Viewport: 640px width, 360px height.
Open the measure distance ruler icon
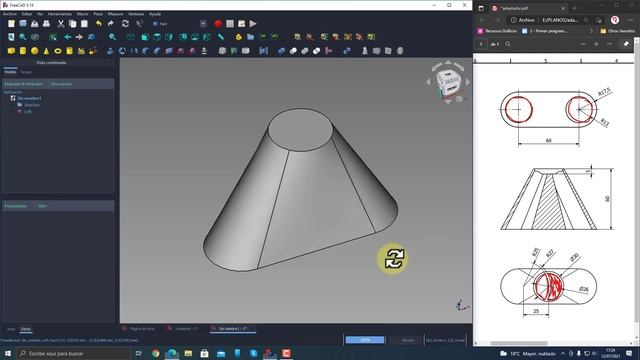click(221, 37)
